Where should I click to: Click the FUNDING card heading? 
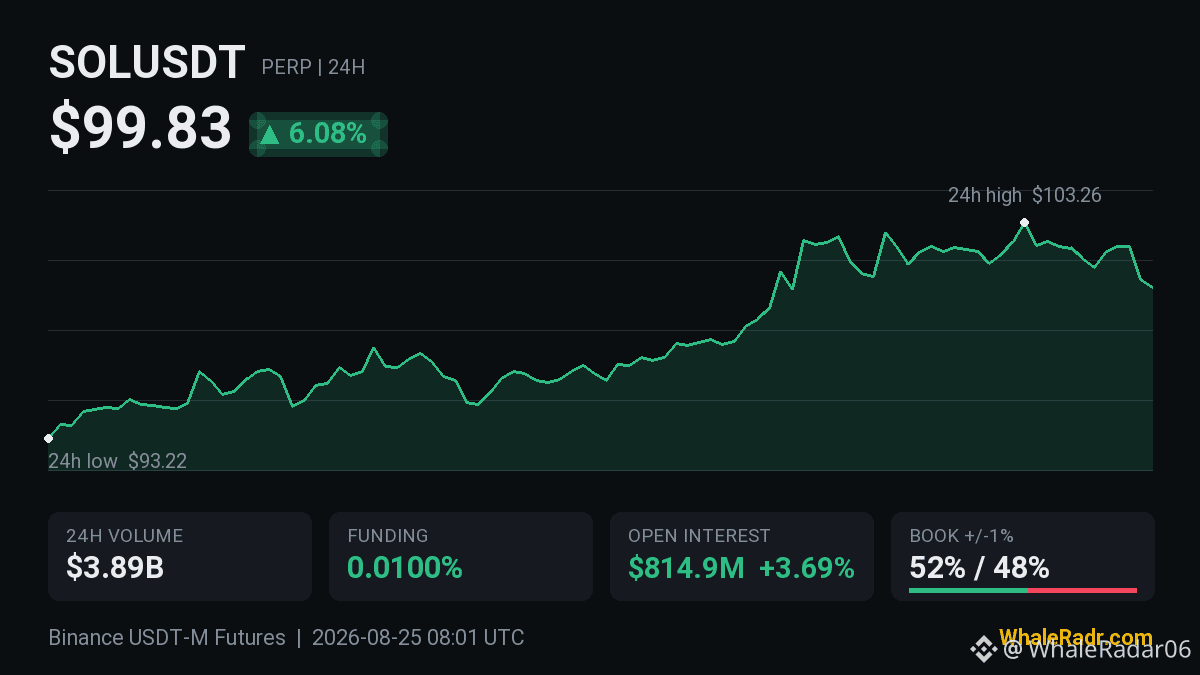point(388,536)
